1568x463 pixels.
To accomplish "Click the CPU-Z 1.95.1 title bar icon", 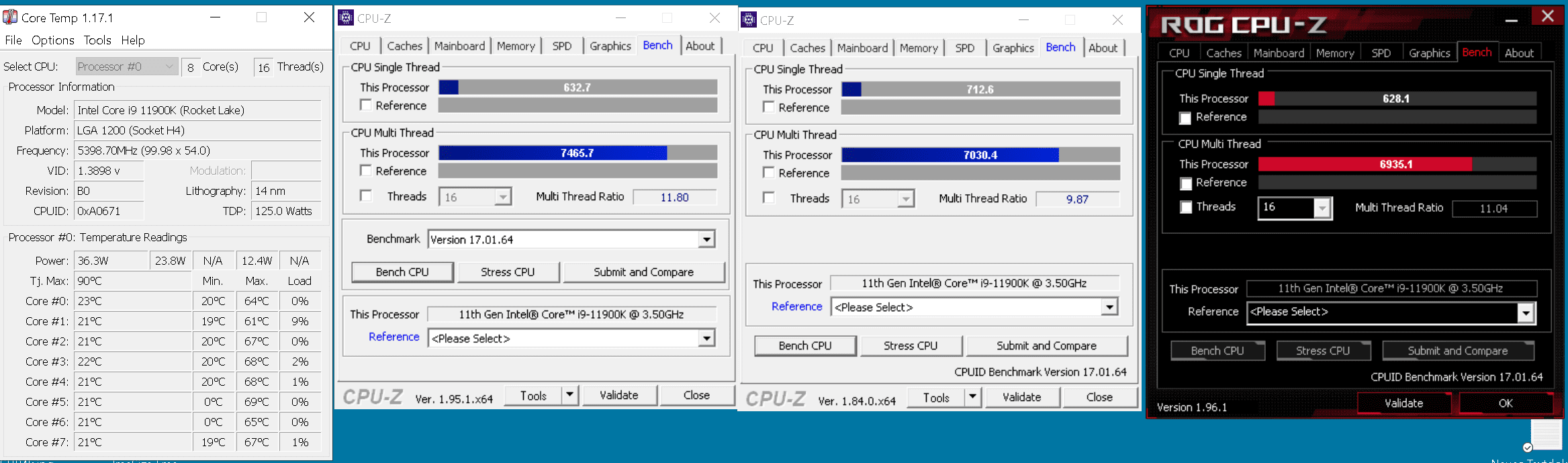I will click(x=346, y=17).
